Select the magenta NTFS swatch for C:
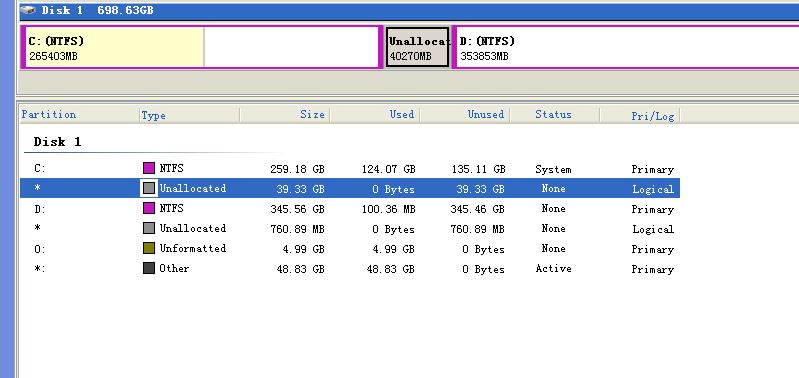The height and width of the screenshot is (378, 799). point(149,168)
